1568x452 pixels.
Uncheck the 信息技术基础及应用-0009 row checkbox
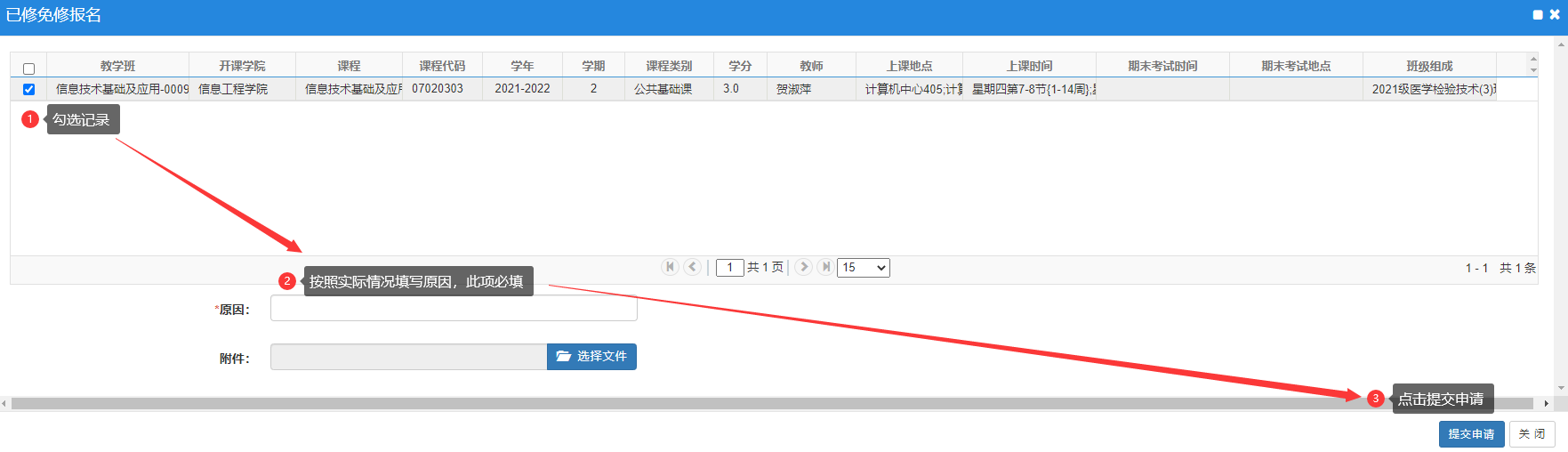tap(28, 89)
